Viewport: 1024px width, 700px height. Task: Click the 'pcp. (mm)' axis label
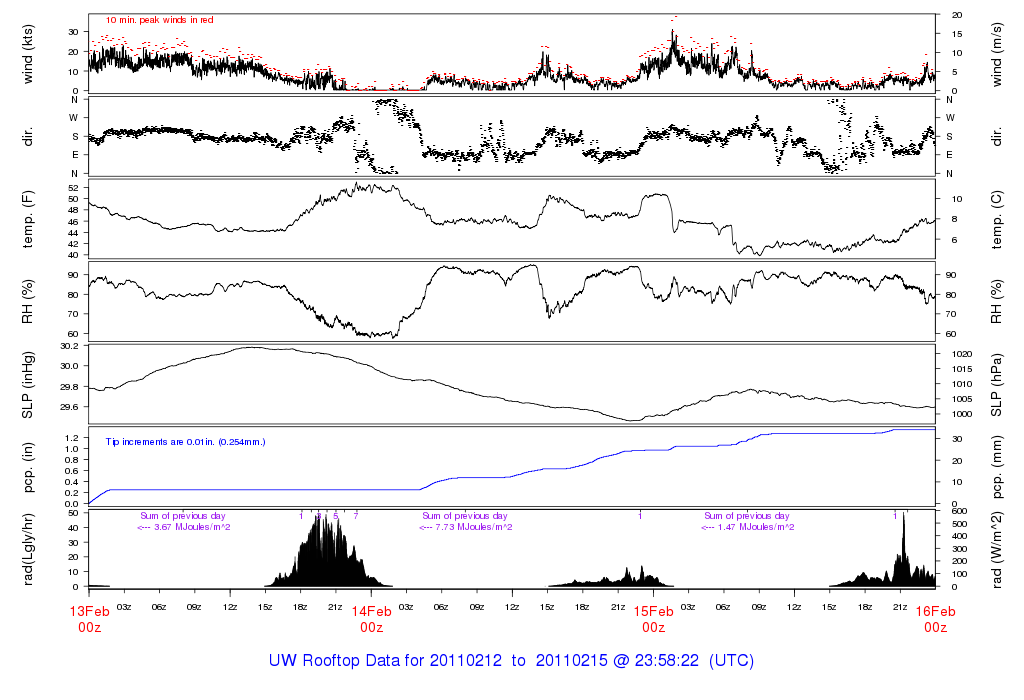click(996, 468)
